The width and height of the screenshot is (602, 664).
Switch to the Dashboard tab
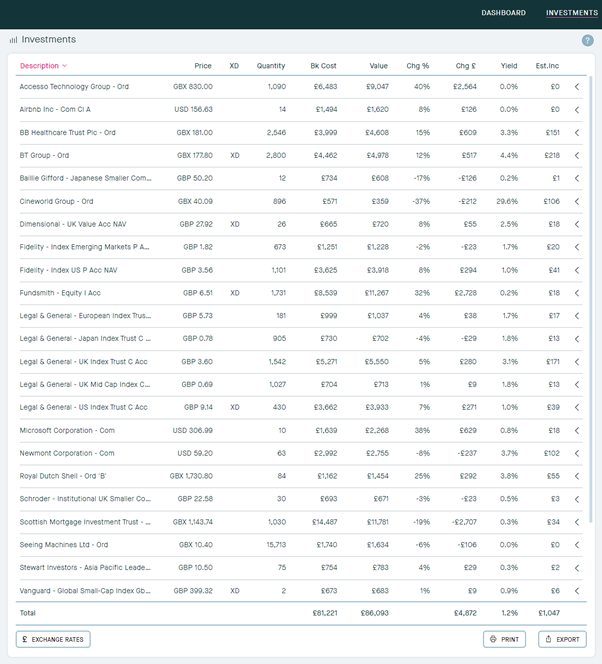tap(503, 13)
